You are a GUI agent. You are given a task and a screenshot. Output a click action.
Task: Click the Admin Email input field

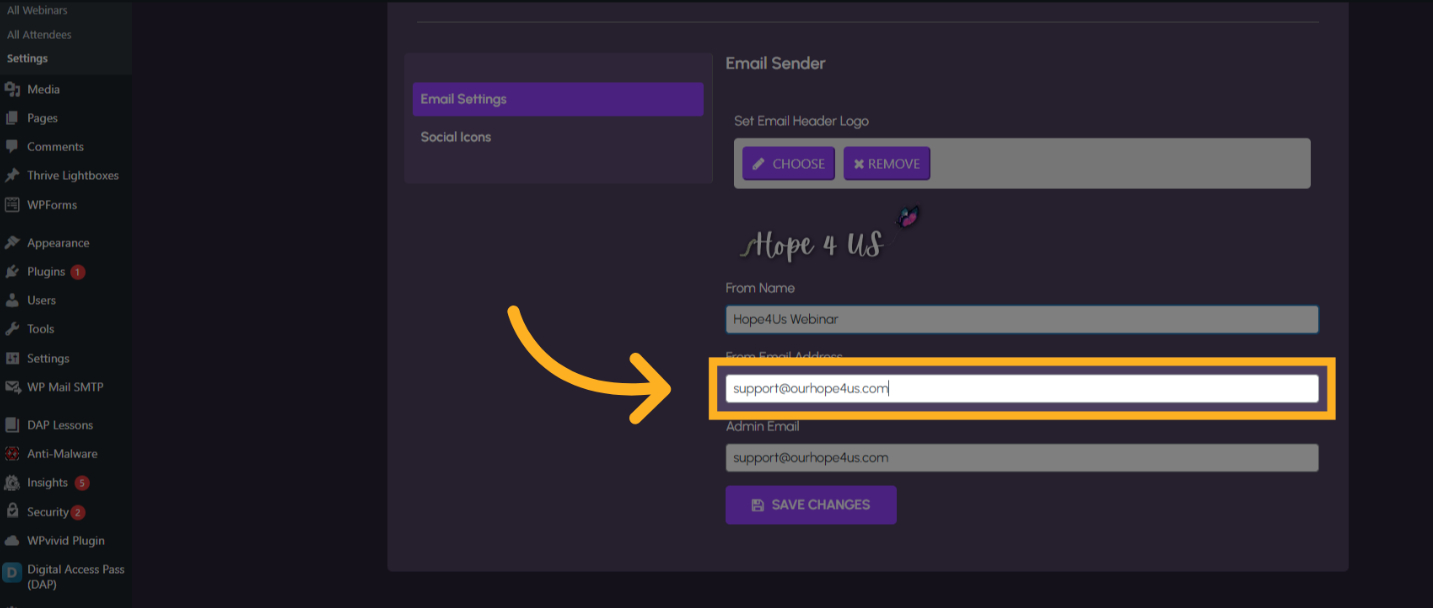click(x=1021, y=458)
